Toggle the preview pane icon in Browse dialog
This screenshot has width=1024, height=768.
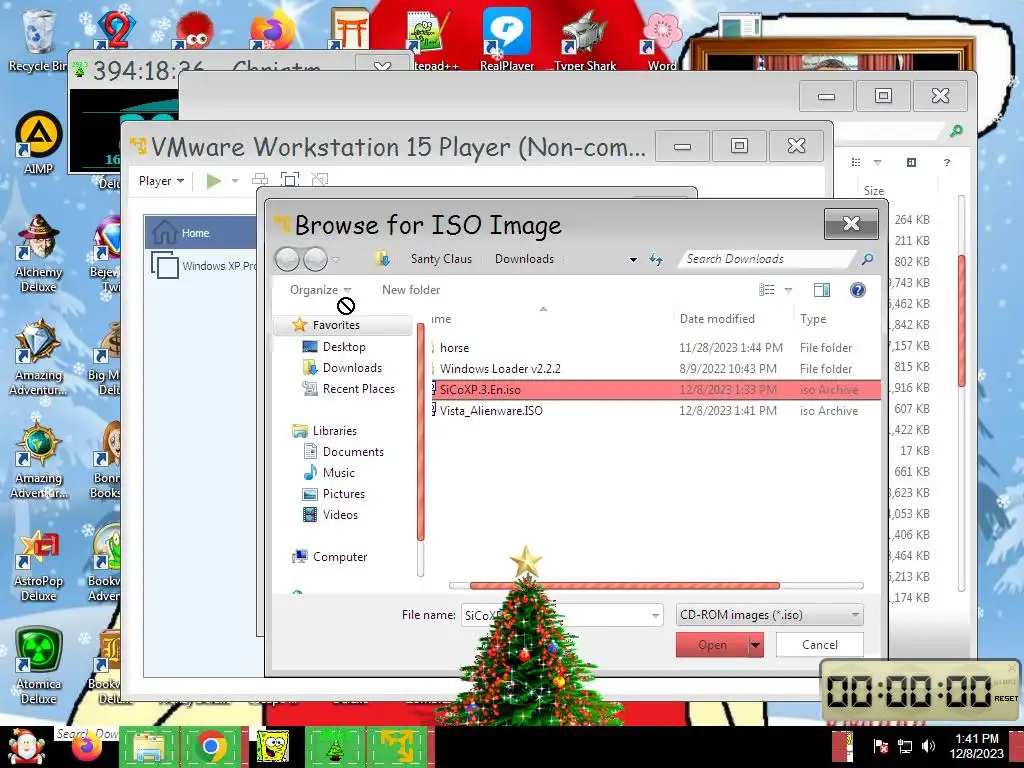tap(822, 290)
